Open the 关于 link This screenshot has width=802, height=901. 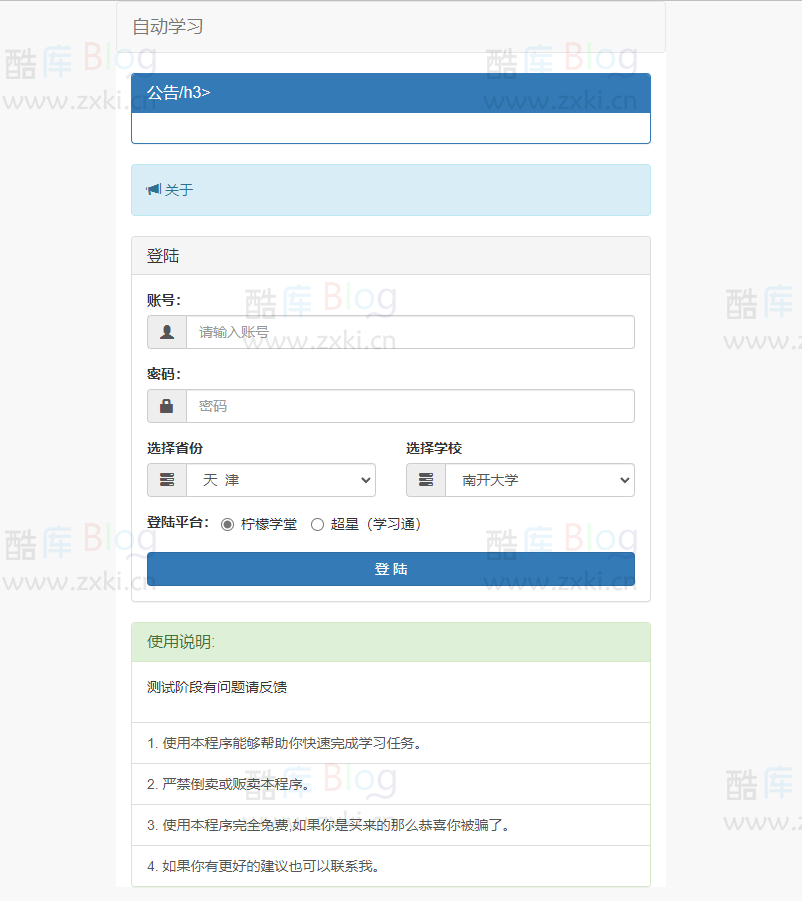(177, 188)
